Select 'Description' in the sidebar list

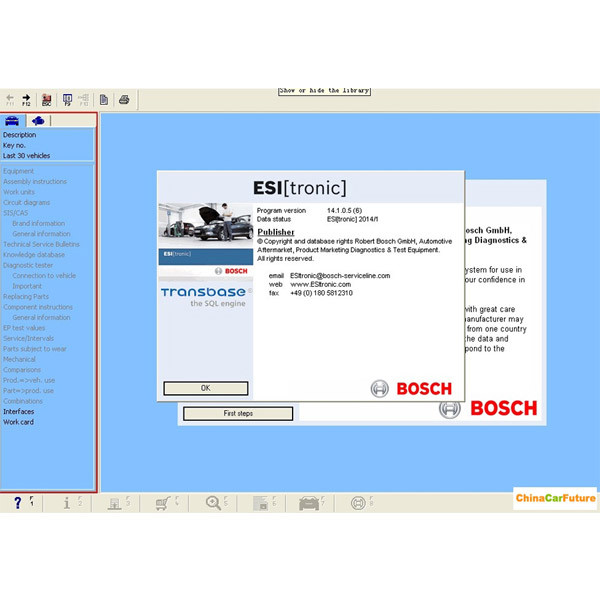(x=19, y=135)
